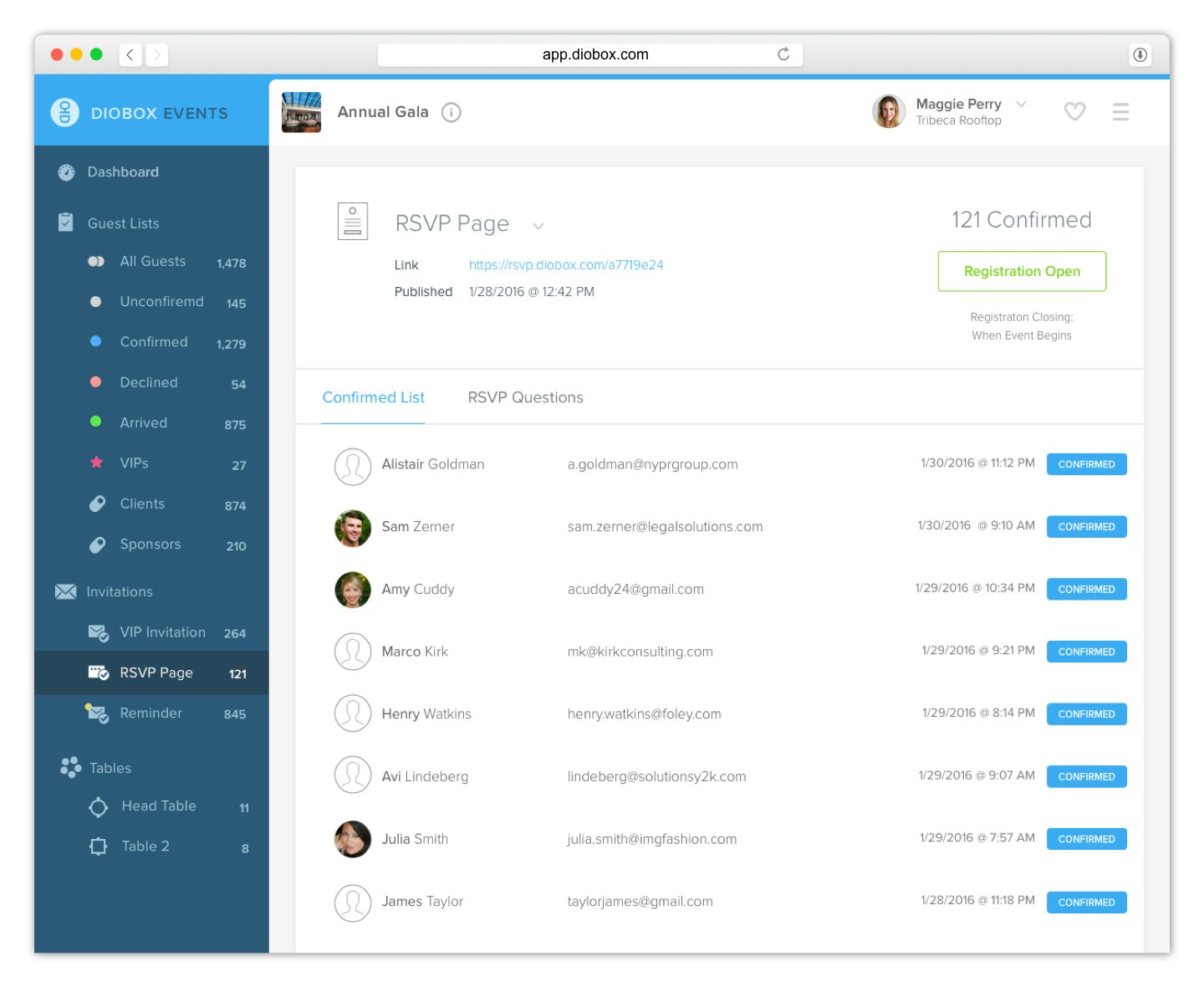Click the email henry.watkins@foley.com
This screenshot has height=987, width=1204.
click(644, 714)
